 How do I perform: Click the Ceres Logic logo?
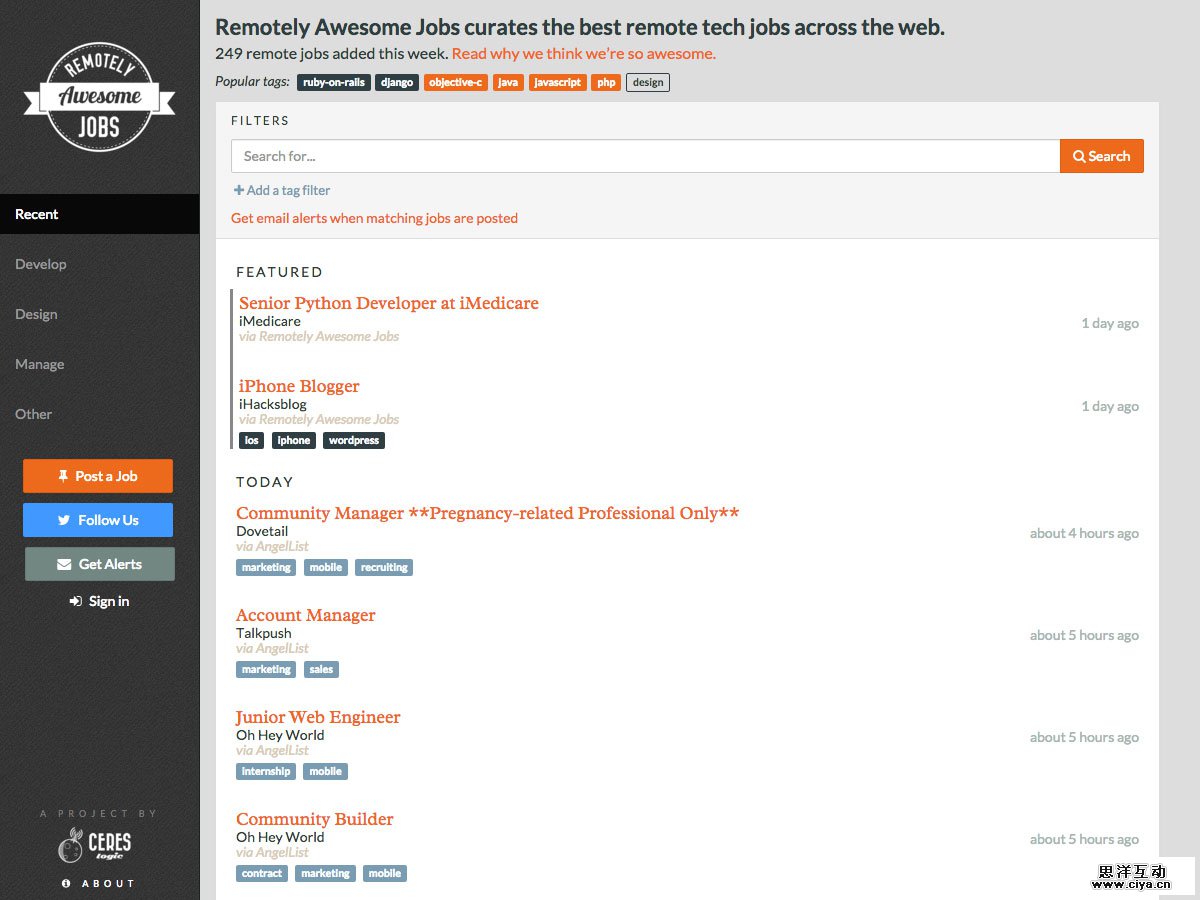pyautogui.click(x=94, y=845)
